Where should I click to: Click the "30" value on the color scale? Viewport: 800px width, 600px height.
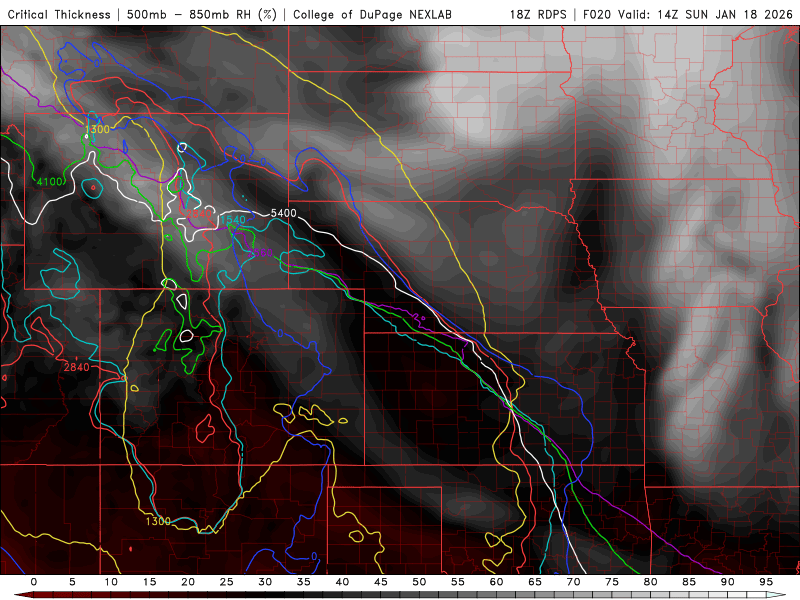(265, 582)
